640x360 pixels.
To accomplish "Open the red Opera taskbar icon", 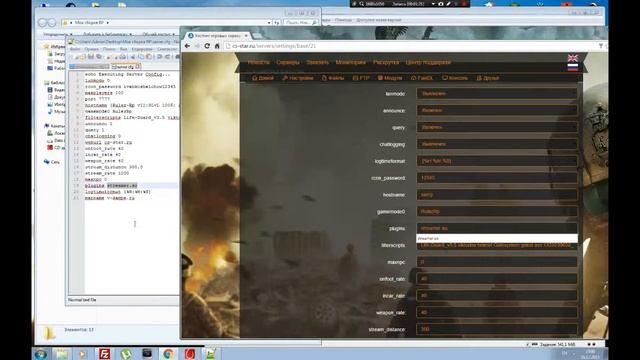I will tap(189, 353).
